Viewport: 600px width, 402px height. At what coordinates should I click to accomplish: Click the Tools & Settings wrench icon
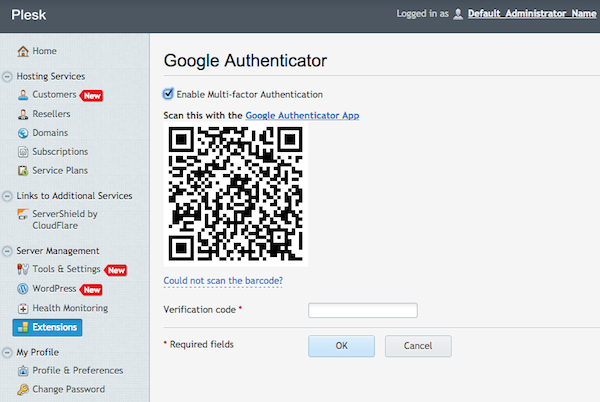coord(23,269)
